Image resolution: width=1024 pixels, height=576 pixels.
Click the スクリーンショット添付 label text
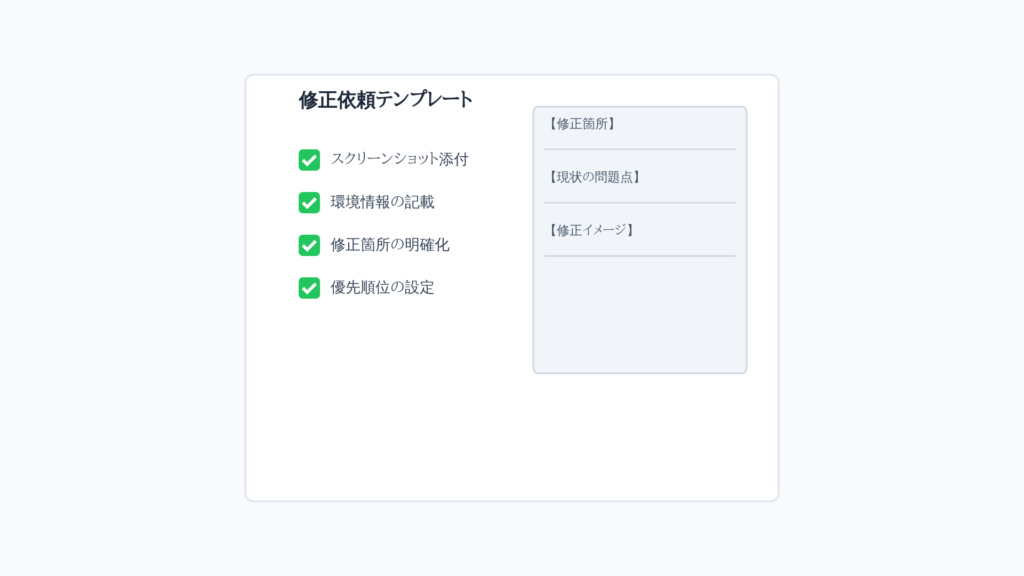click(x=399, y=159)
